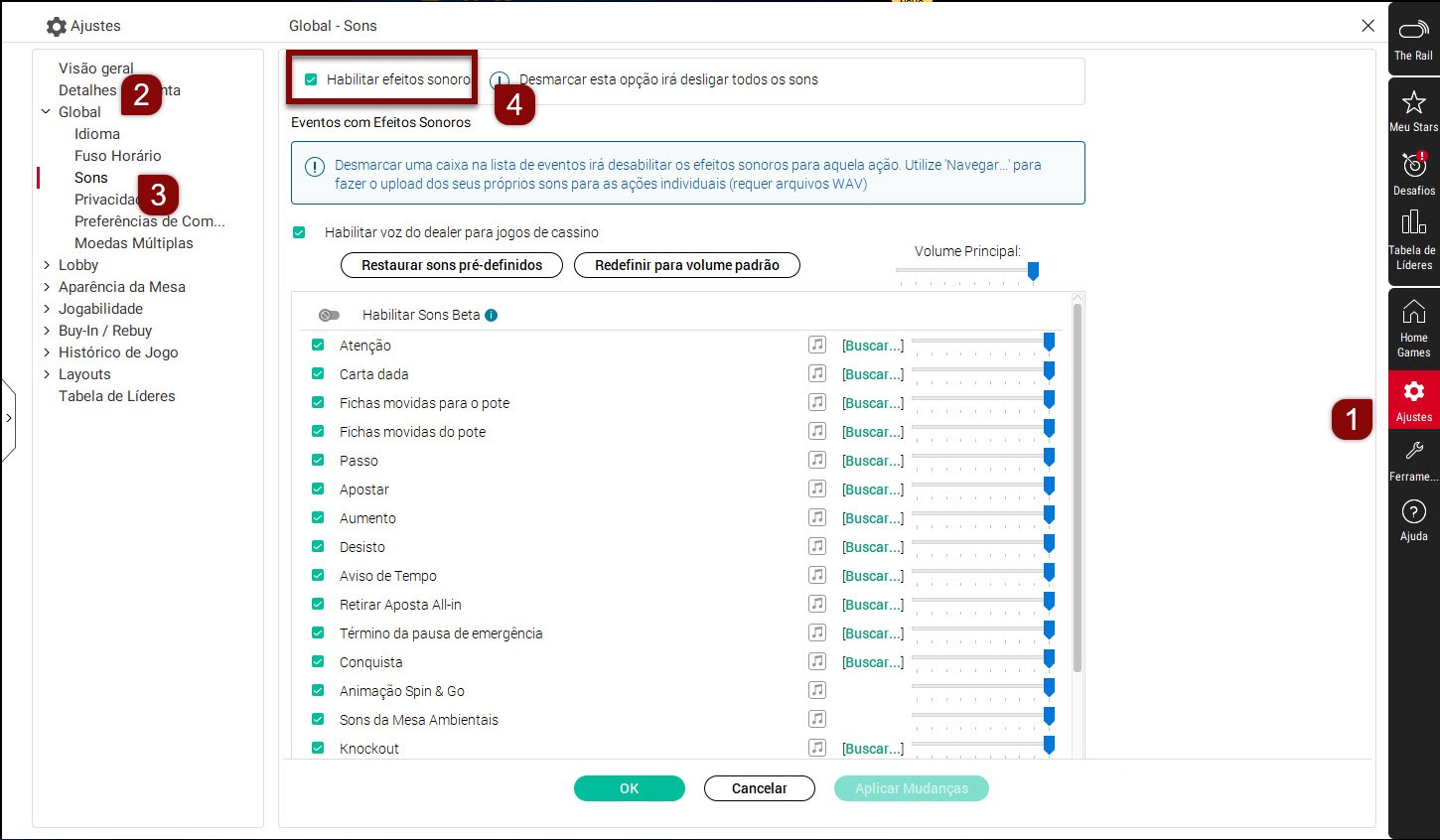
Task: Open Meu Stars star icon
Action: click(x=1413, y=103)
